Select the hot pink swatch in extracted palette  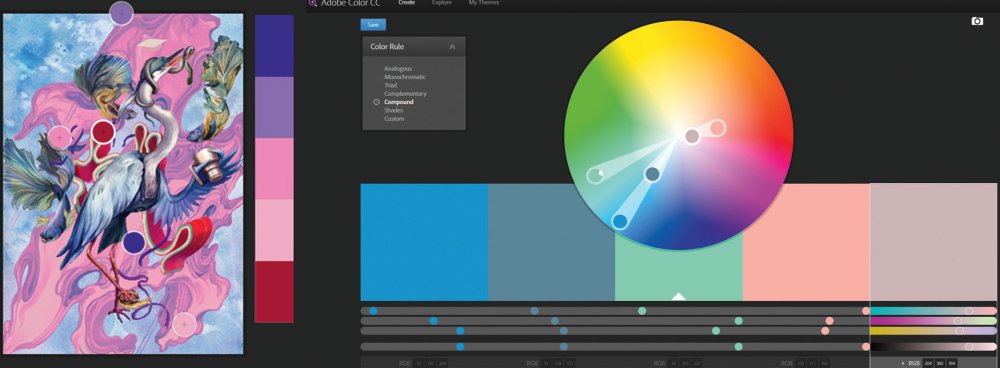pyautogui.click(x=274, y=168)
